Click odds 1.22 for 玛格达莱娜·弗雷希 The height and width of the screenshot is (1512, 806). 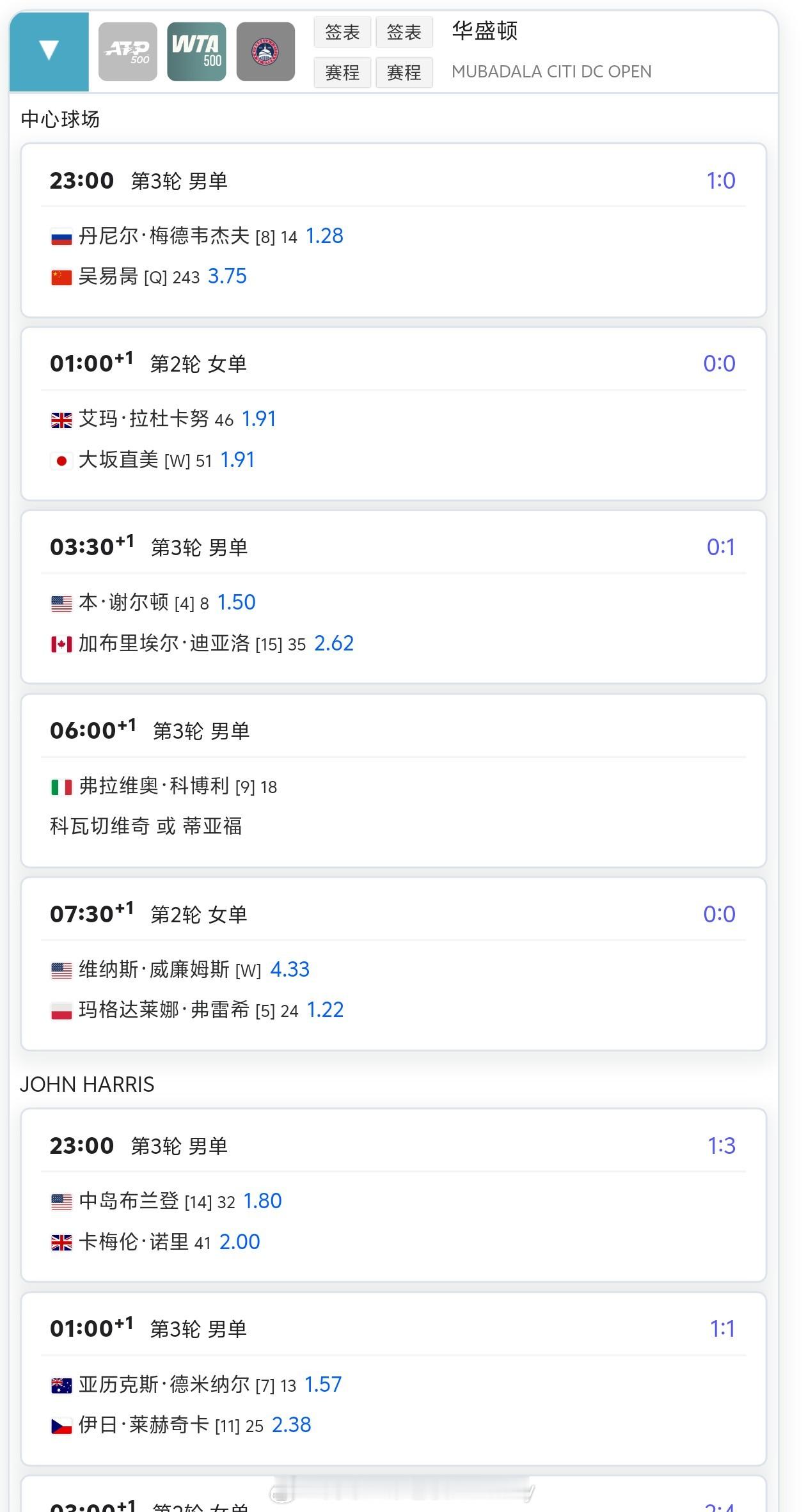[325, 1010]
